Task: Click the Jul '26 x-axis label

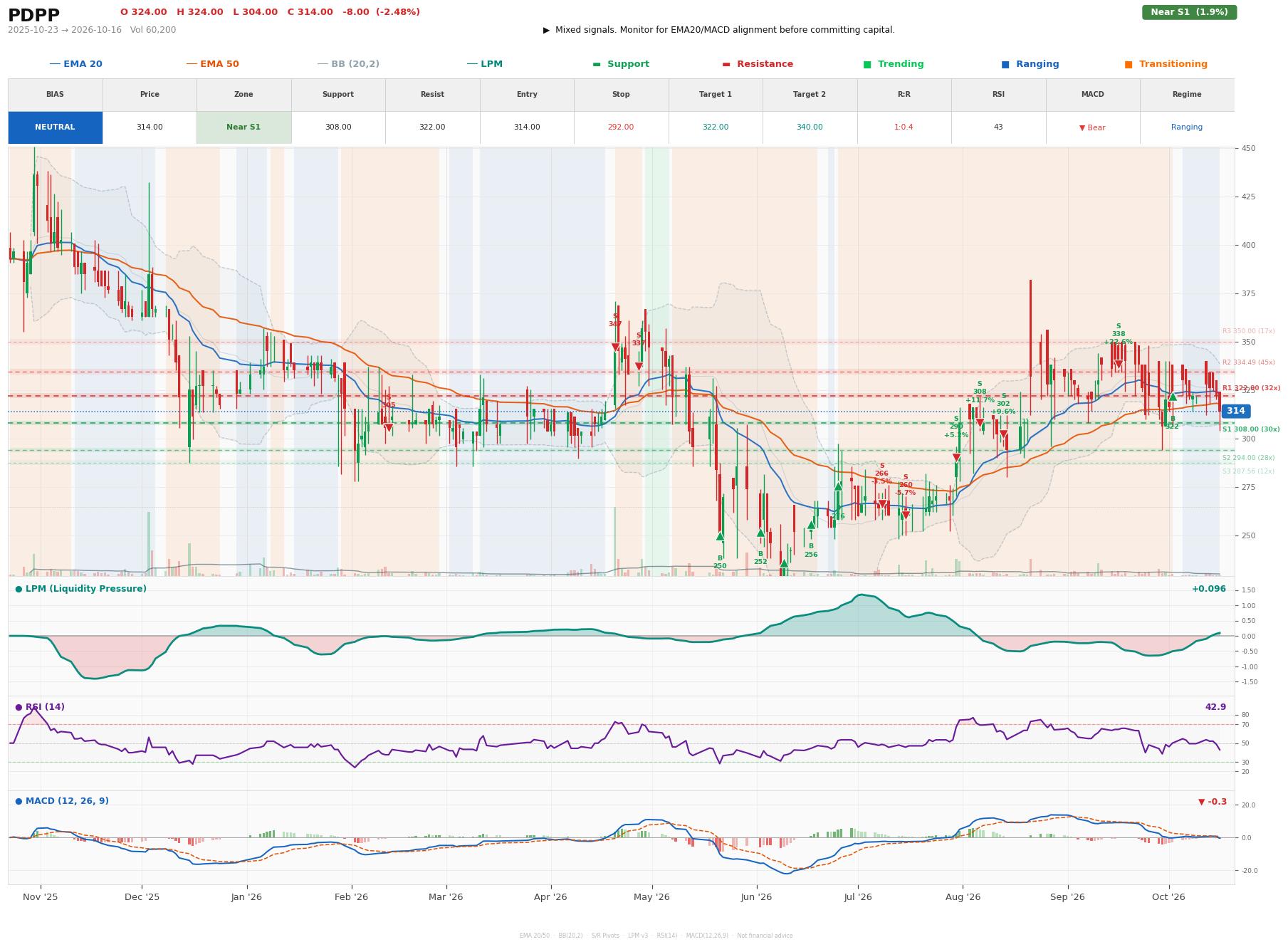Action: (858, 896)
